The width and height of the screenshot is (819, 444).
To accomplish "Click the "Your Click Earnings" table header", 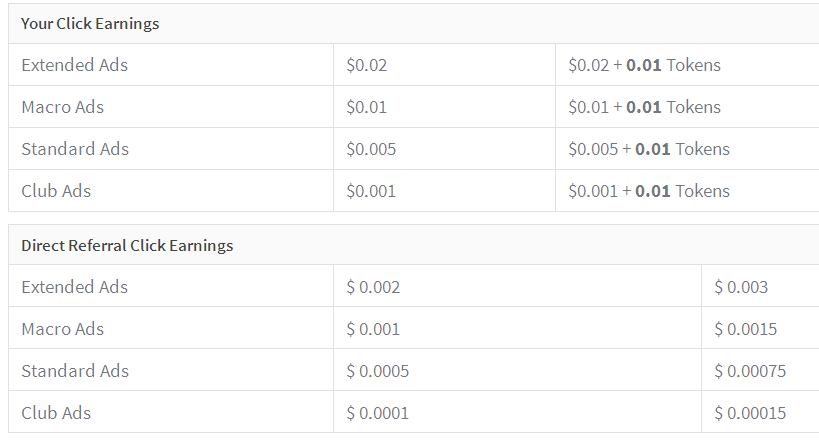I will click(90, 24).
